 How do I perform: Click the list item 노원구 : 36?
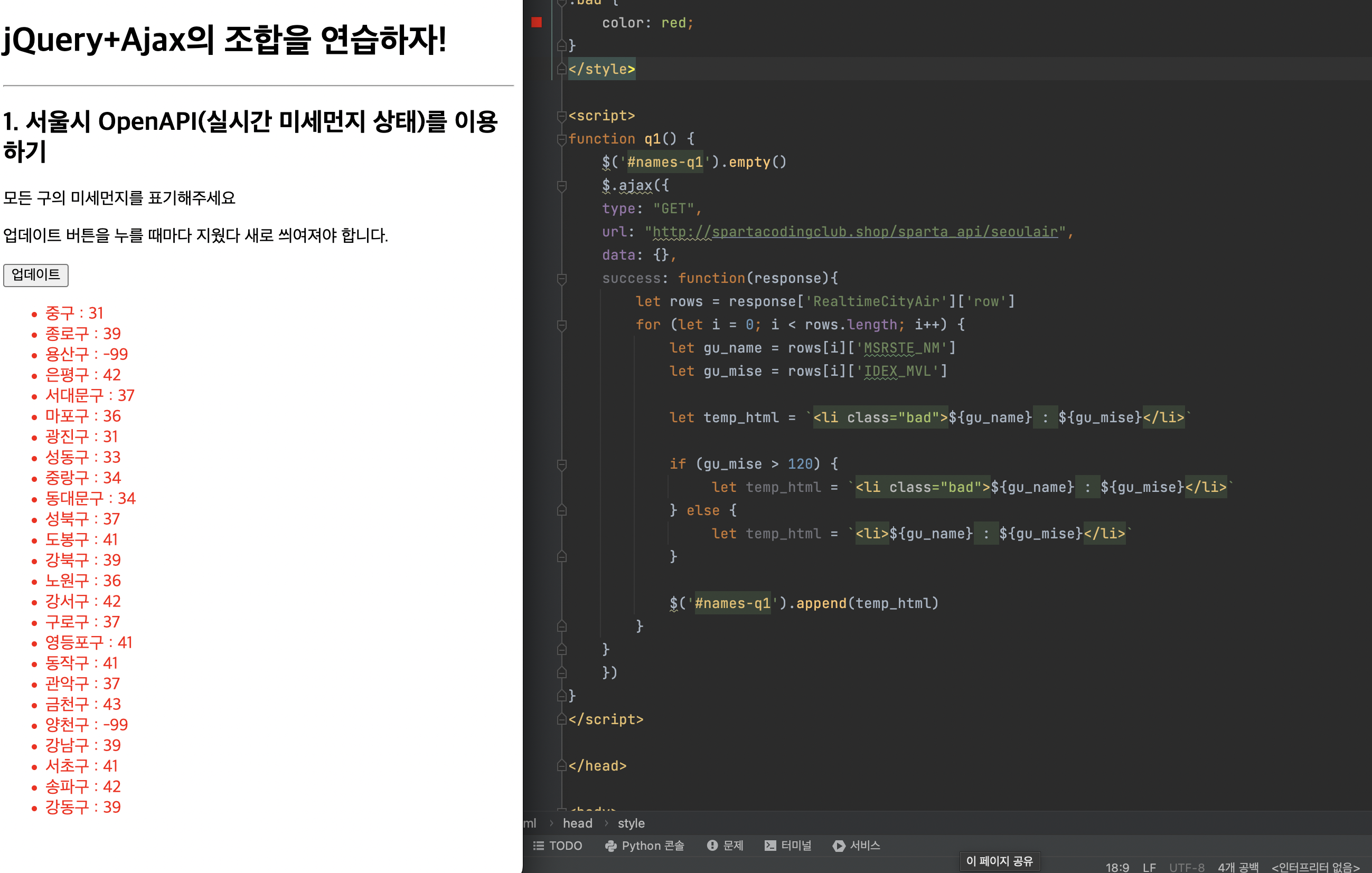pos(82,581)
